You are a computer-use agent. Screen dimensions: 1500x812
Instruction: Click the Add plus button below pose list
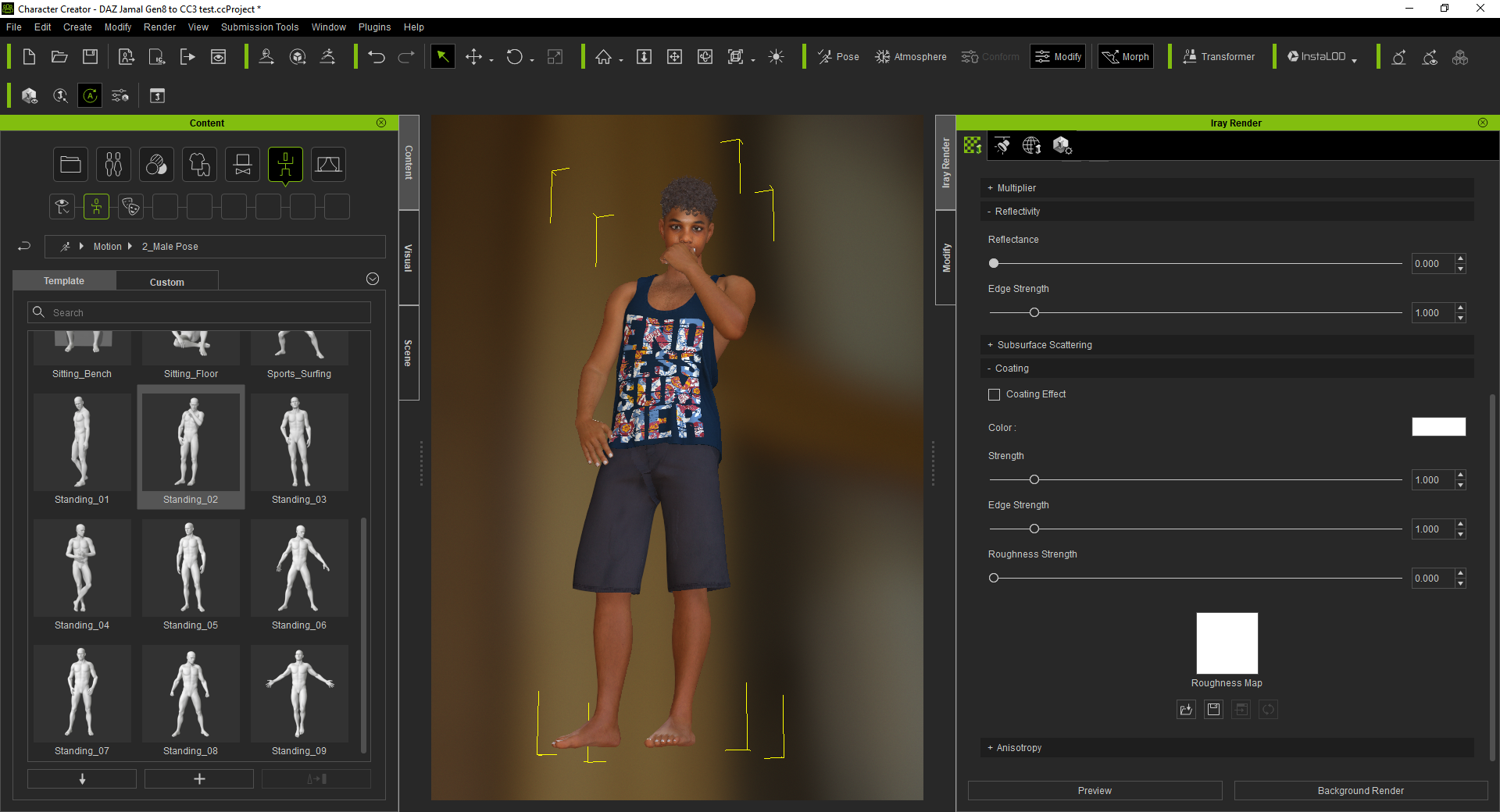coord(199,778)
